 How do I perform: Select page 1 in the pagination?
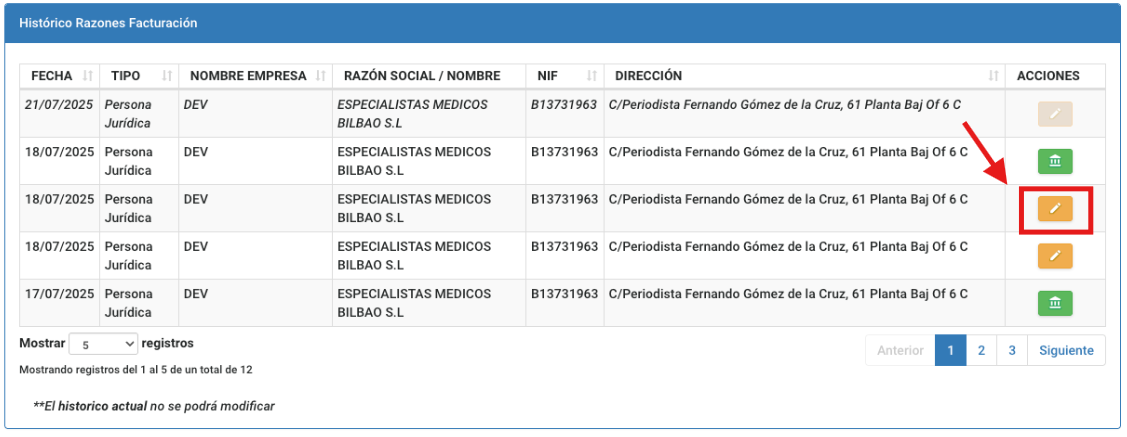950,351
